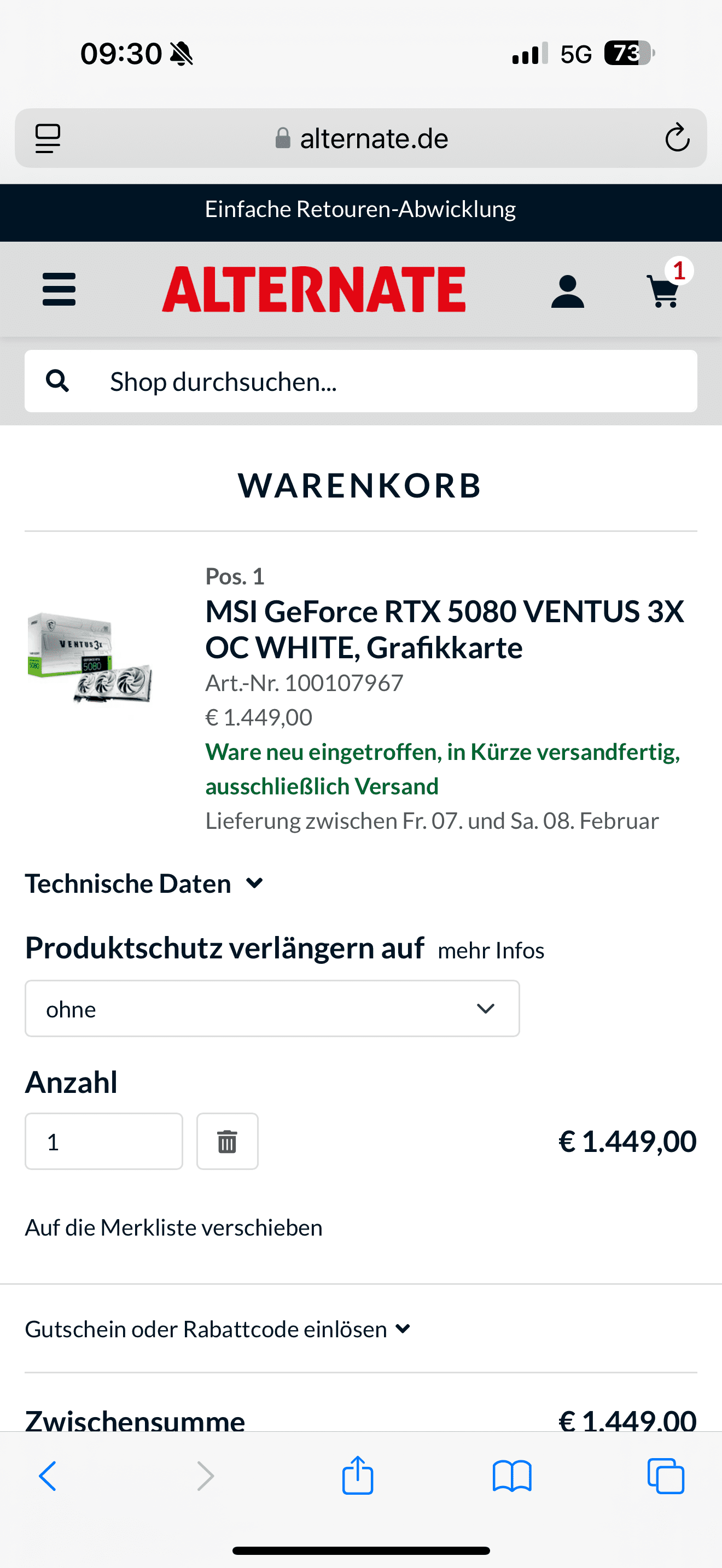
Task: Move item via 'Auf die Merkliste verschieben'
Action: coord(173,1227)
